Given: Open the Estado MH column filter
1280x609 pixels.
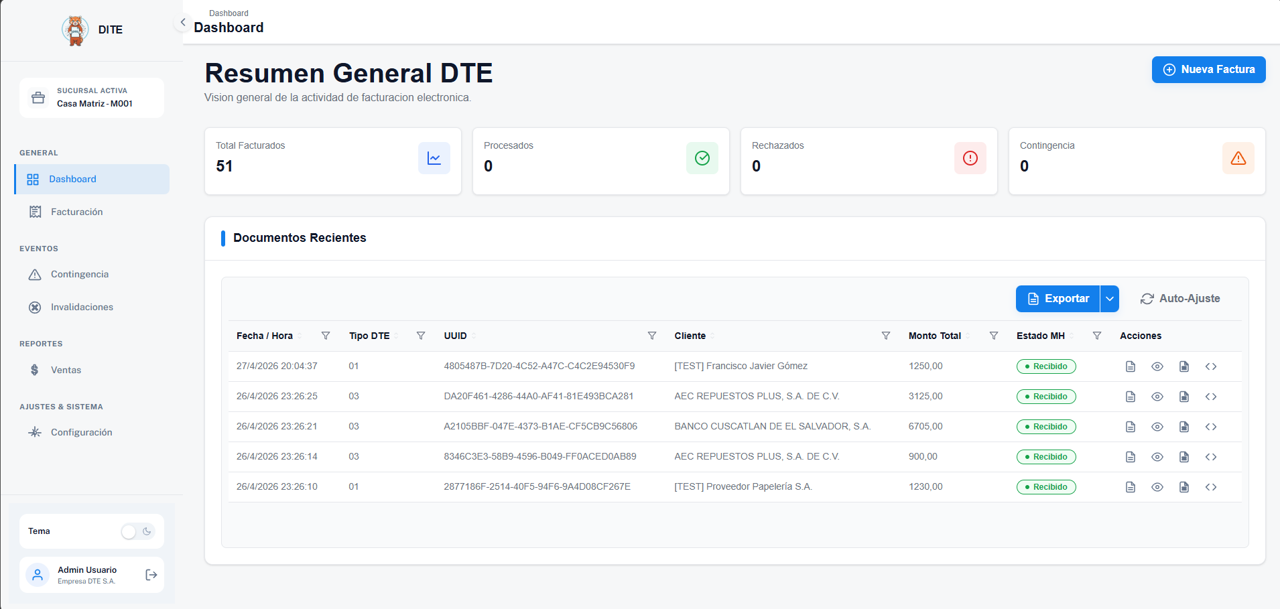Looking at the screenshot, I should (1097, 336).
